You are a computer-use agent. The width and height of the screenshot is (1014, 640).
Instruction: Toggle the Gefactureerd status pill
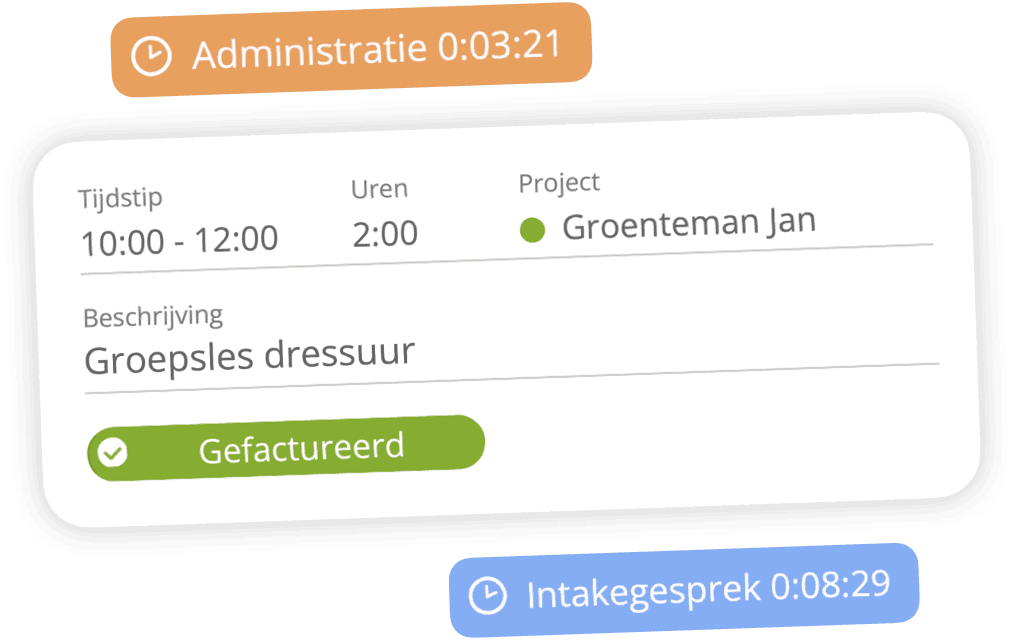coord(286,448)
